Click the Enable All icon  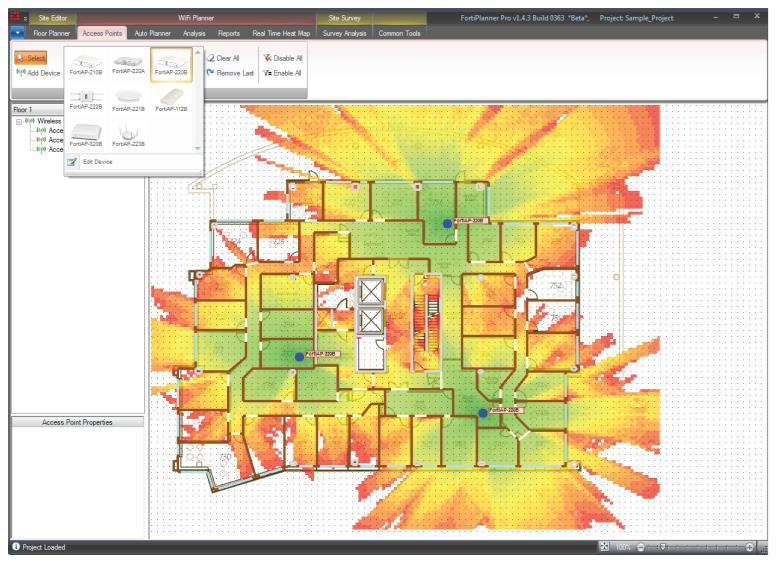pos(267,73)
